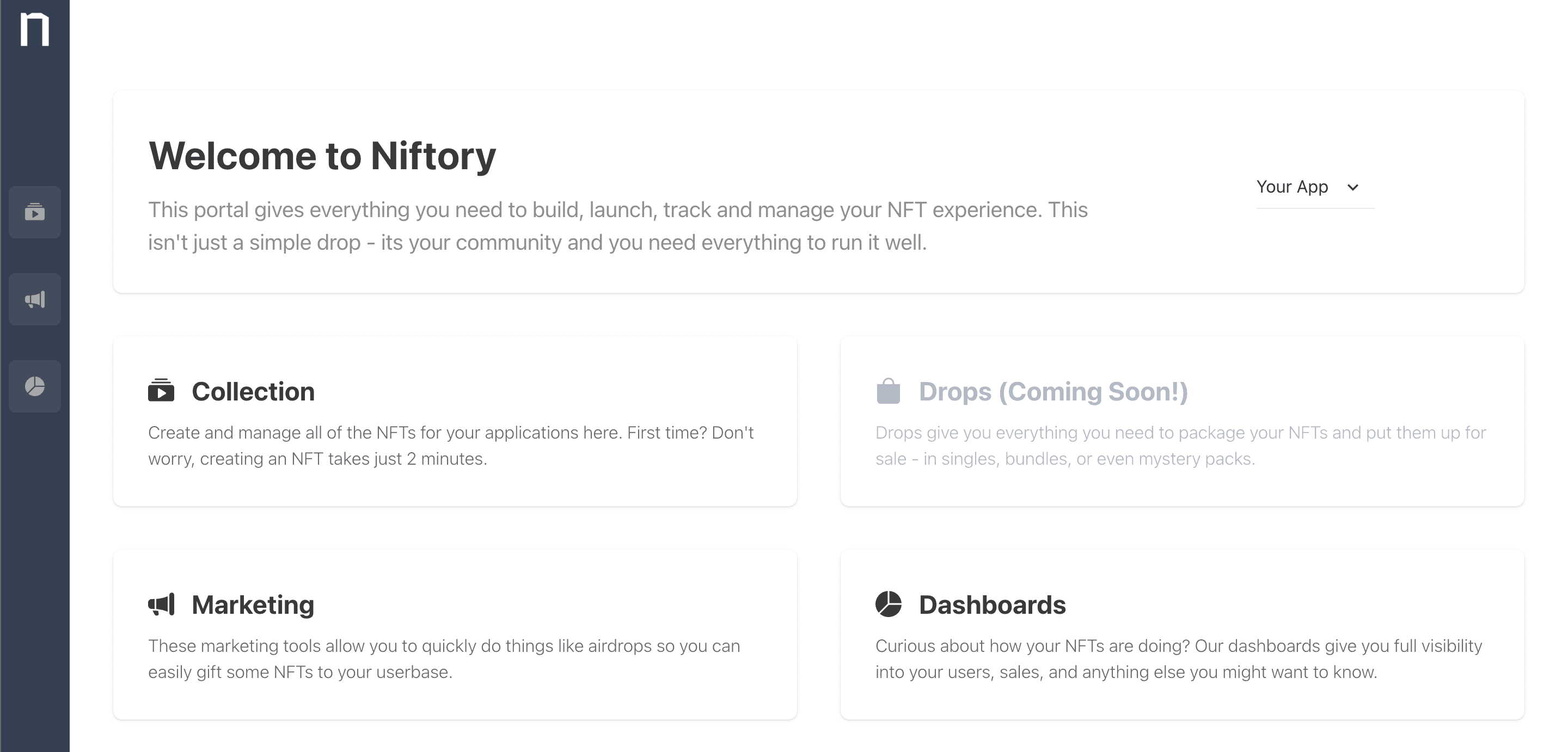Viewport: 1568px width, 752px height.
Task: Click the Welcome to Niftory heading
Action: point(322,156)
